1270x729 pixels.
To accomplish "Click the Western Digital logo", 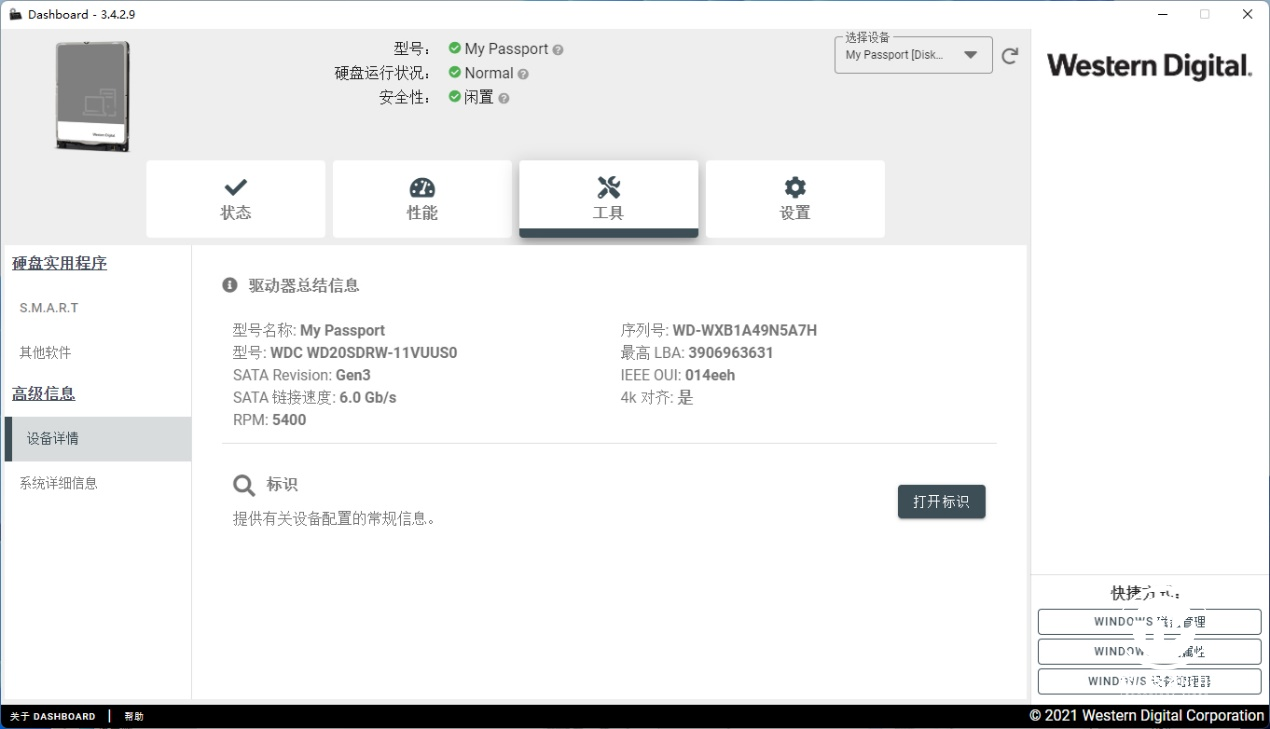I will pyautogui.click(x=1150, y=66).
